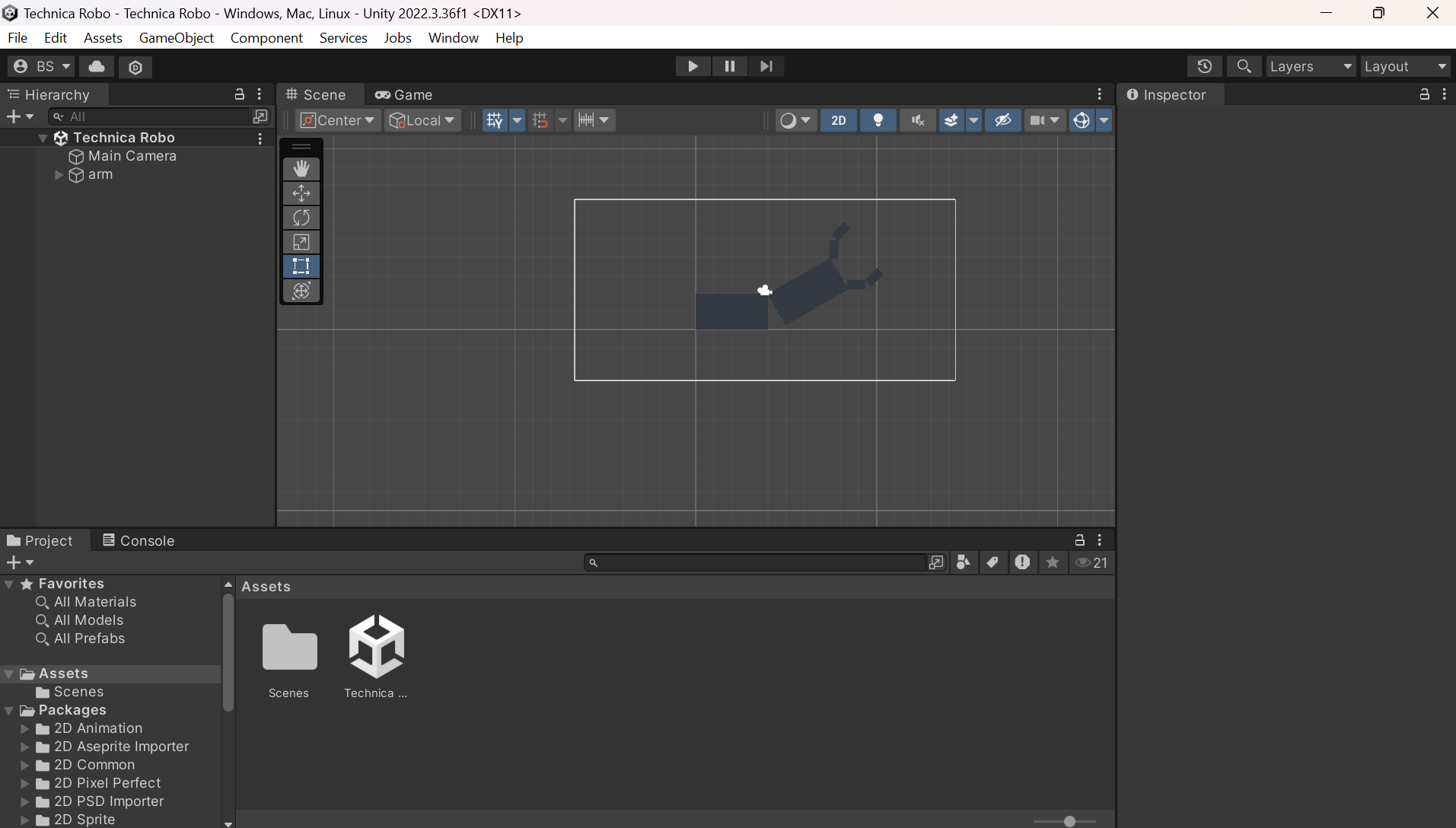Open the global Search magnifier
The image size is (1456, 828).
[x=1244, y=66]
